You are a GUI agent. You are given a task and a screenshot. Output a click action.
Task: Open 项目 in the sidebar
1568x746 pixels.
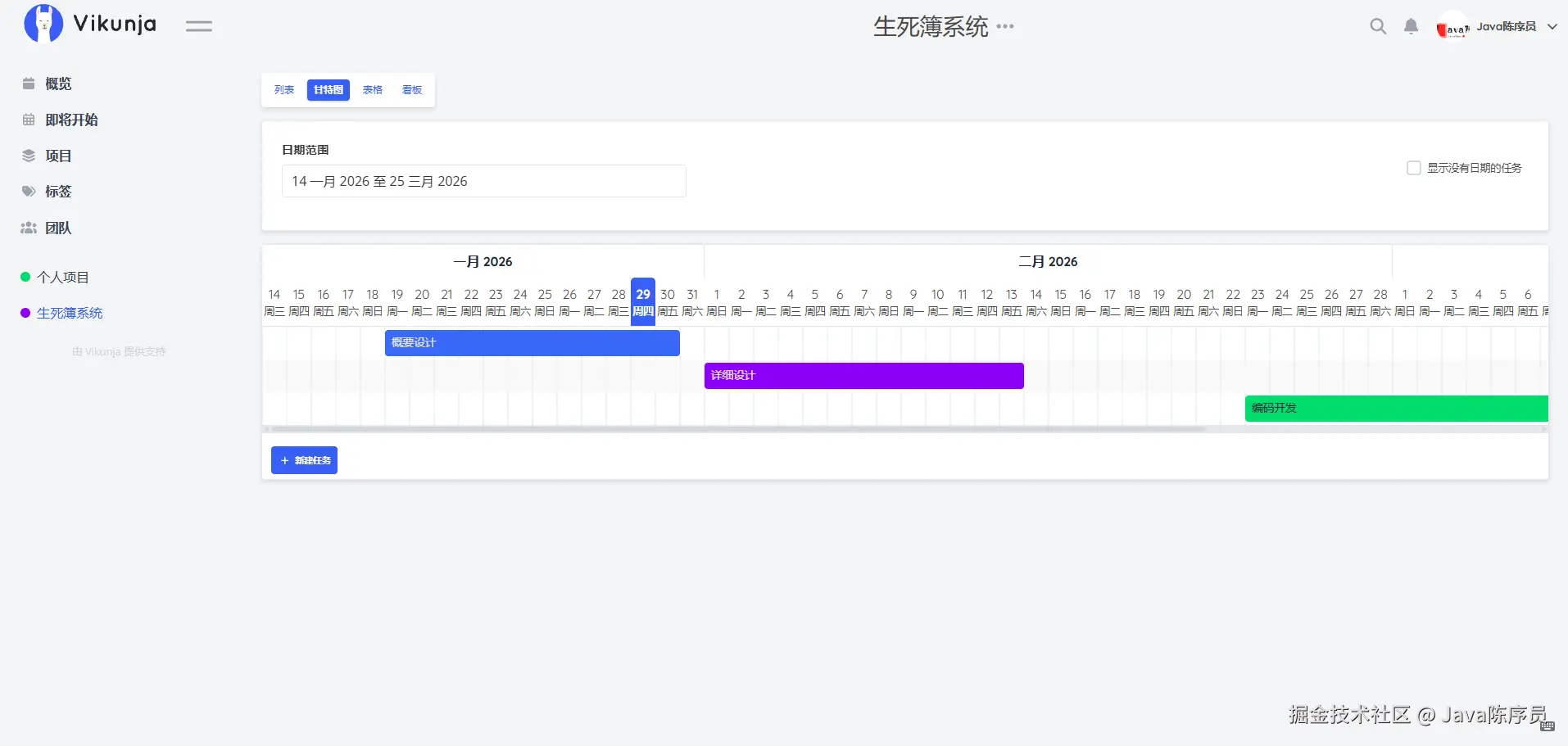(58, 156)
